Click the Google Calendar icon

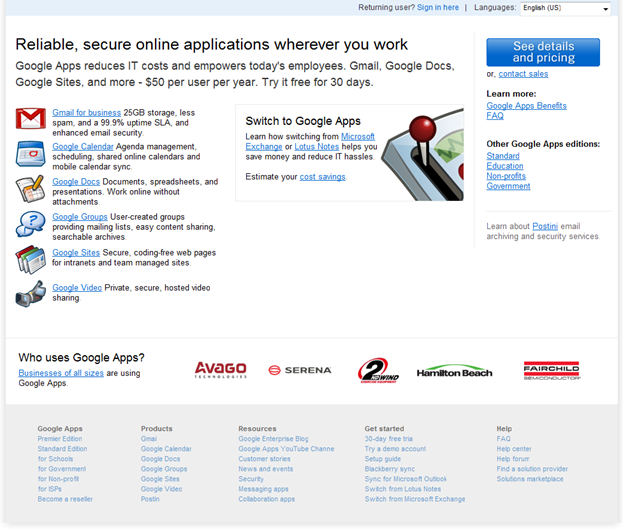tap(31, 154)
